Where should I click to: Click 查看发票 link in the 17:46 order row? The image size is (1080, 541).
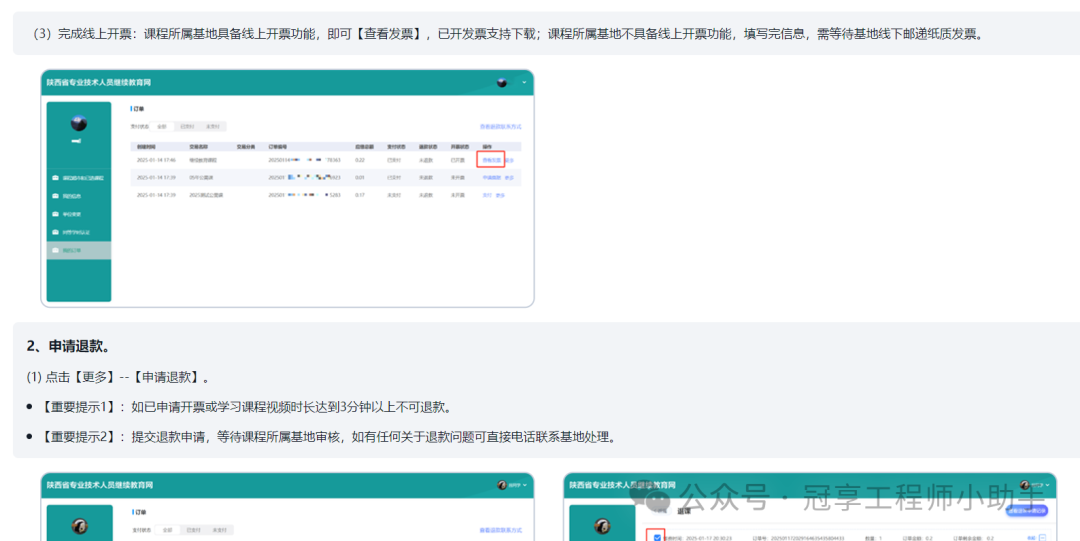[x=492, y=160]
